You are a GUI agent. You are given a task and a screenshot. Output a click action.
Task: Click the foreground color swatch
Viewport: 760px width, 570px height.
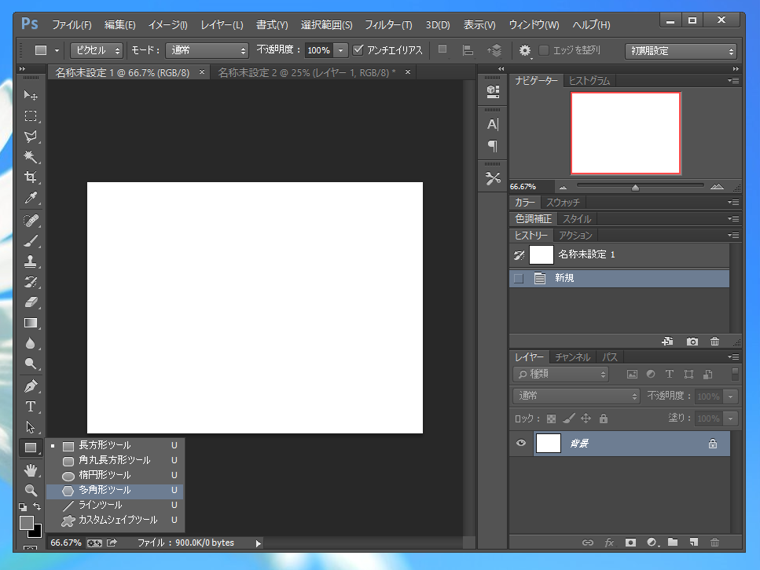[x=26, y=522]
